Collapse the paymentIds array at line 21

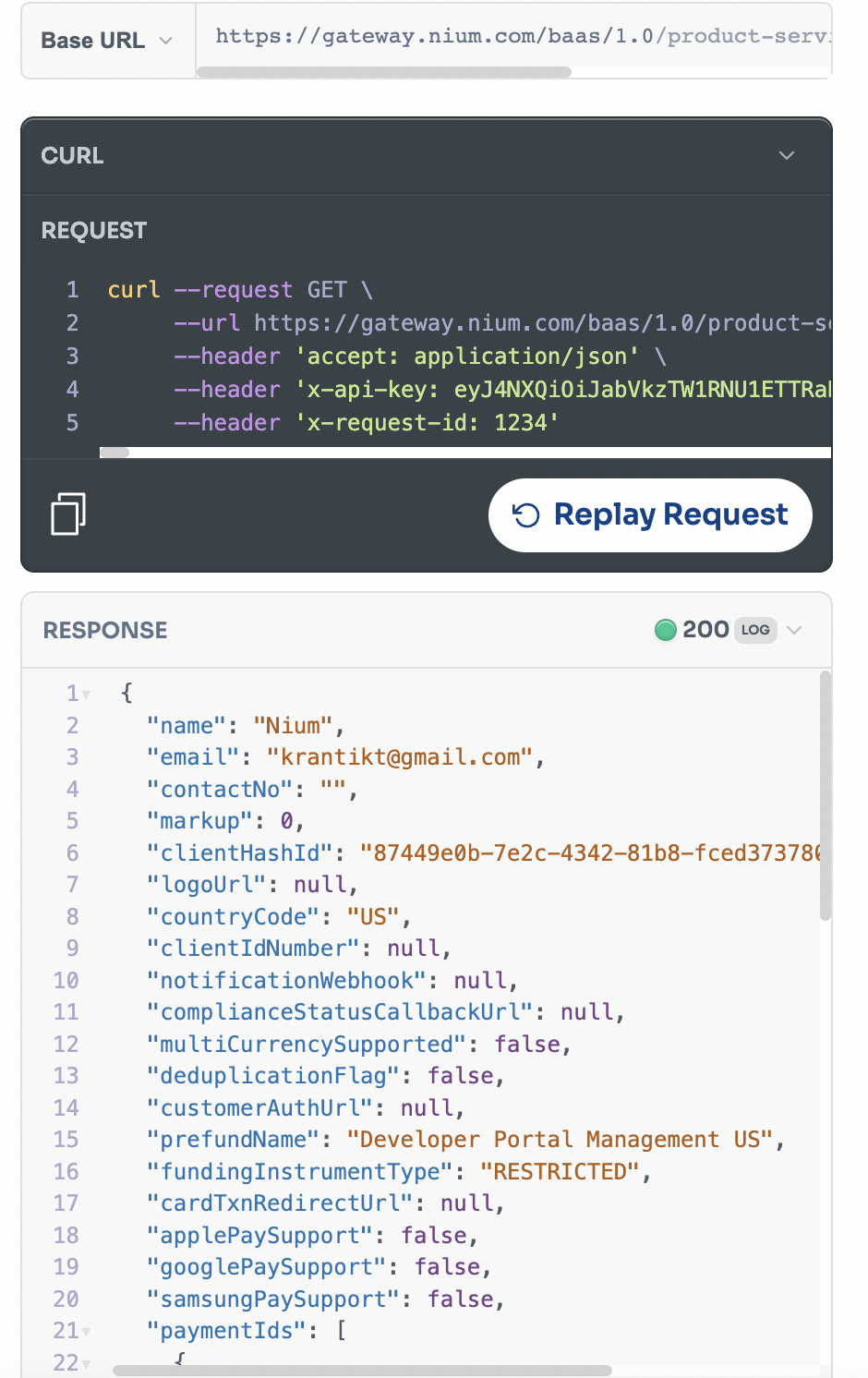[x=86, y=1332]
